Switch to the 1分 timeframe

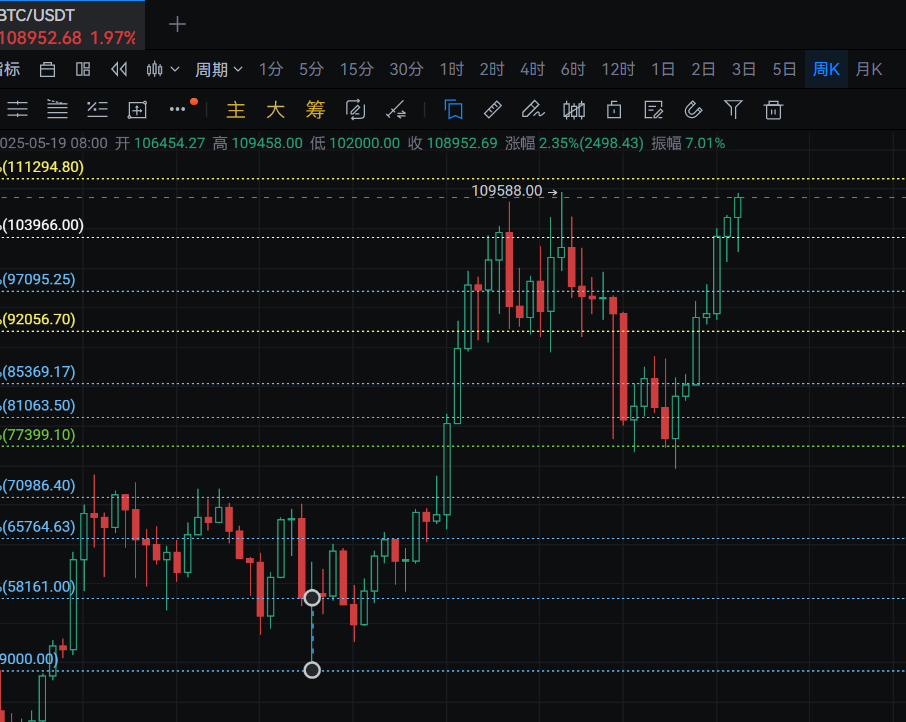(x=270, y=70)
